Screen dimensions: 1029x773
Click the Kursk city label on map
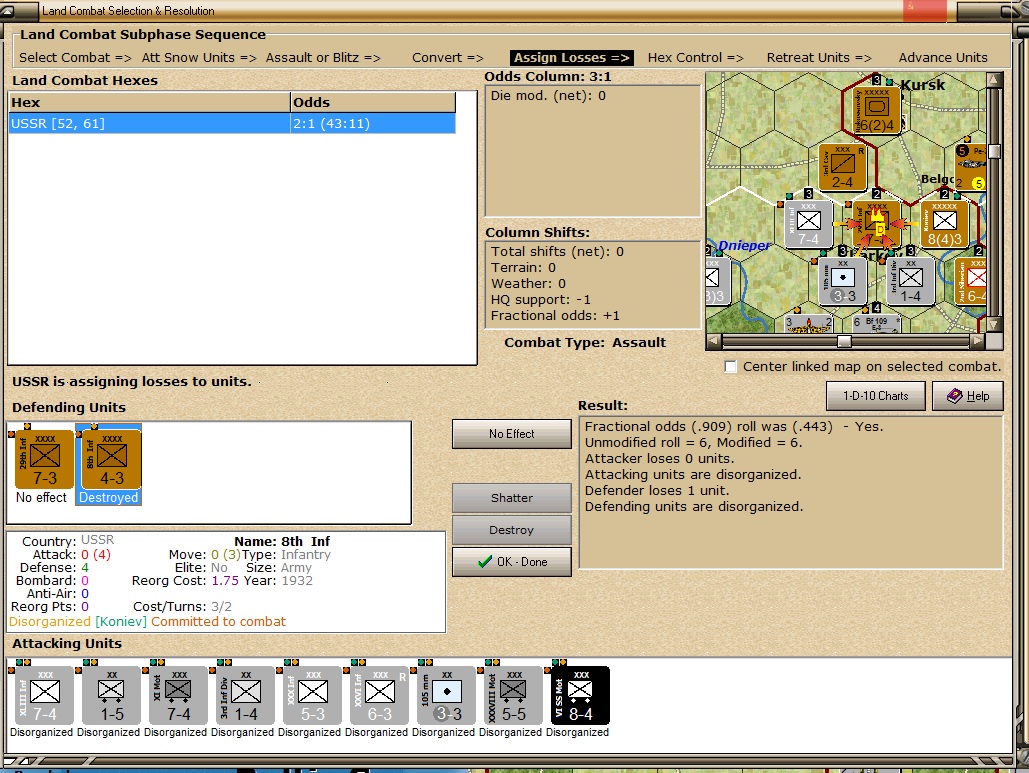click(923, 85)
